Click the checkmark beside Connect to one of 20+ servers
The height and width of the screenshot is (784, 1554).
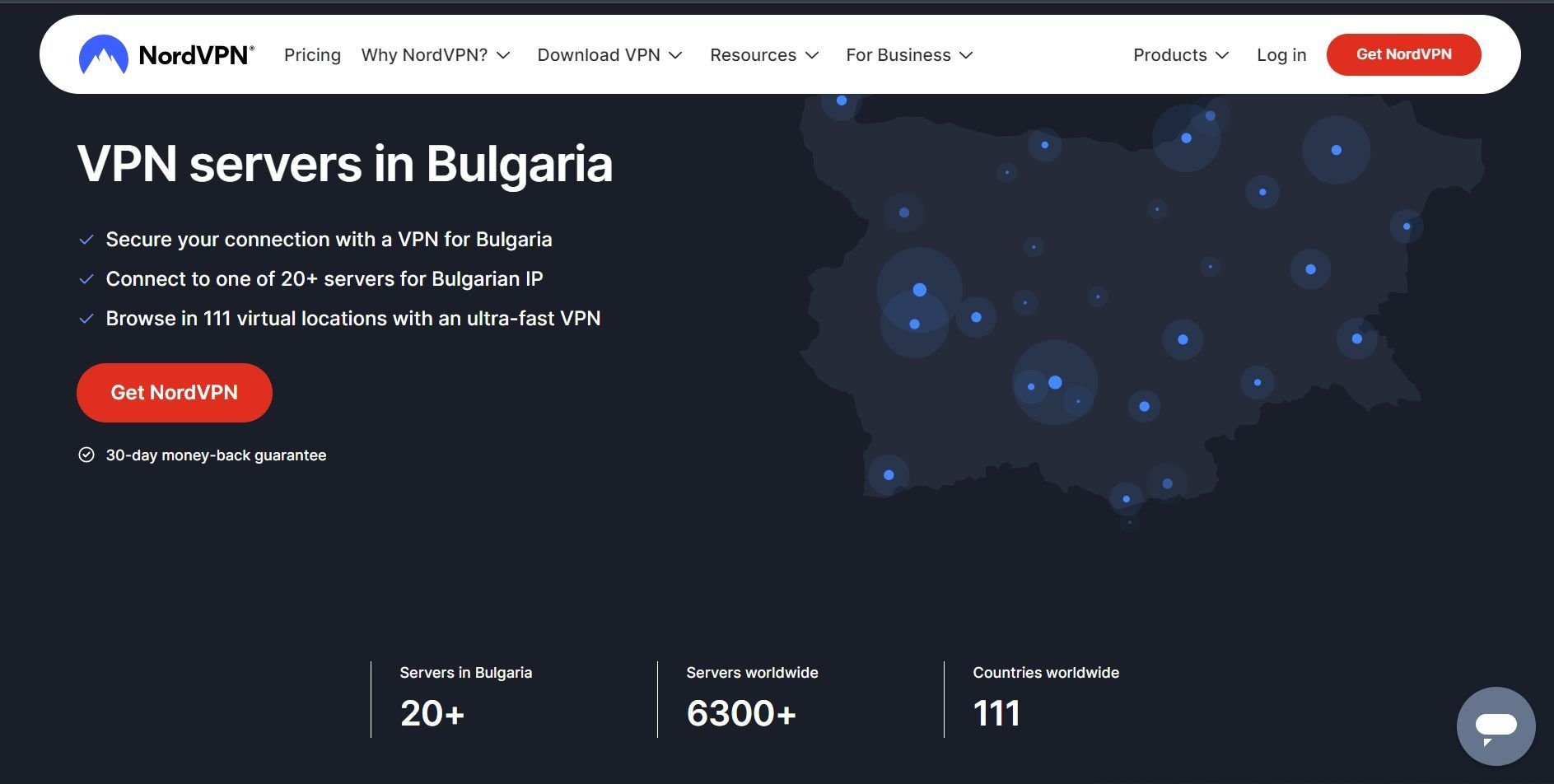(x=86, y=279)
